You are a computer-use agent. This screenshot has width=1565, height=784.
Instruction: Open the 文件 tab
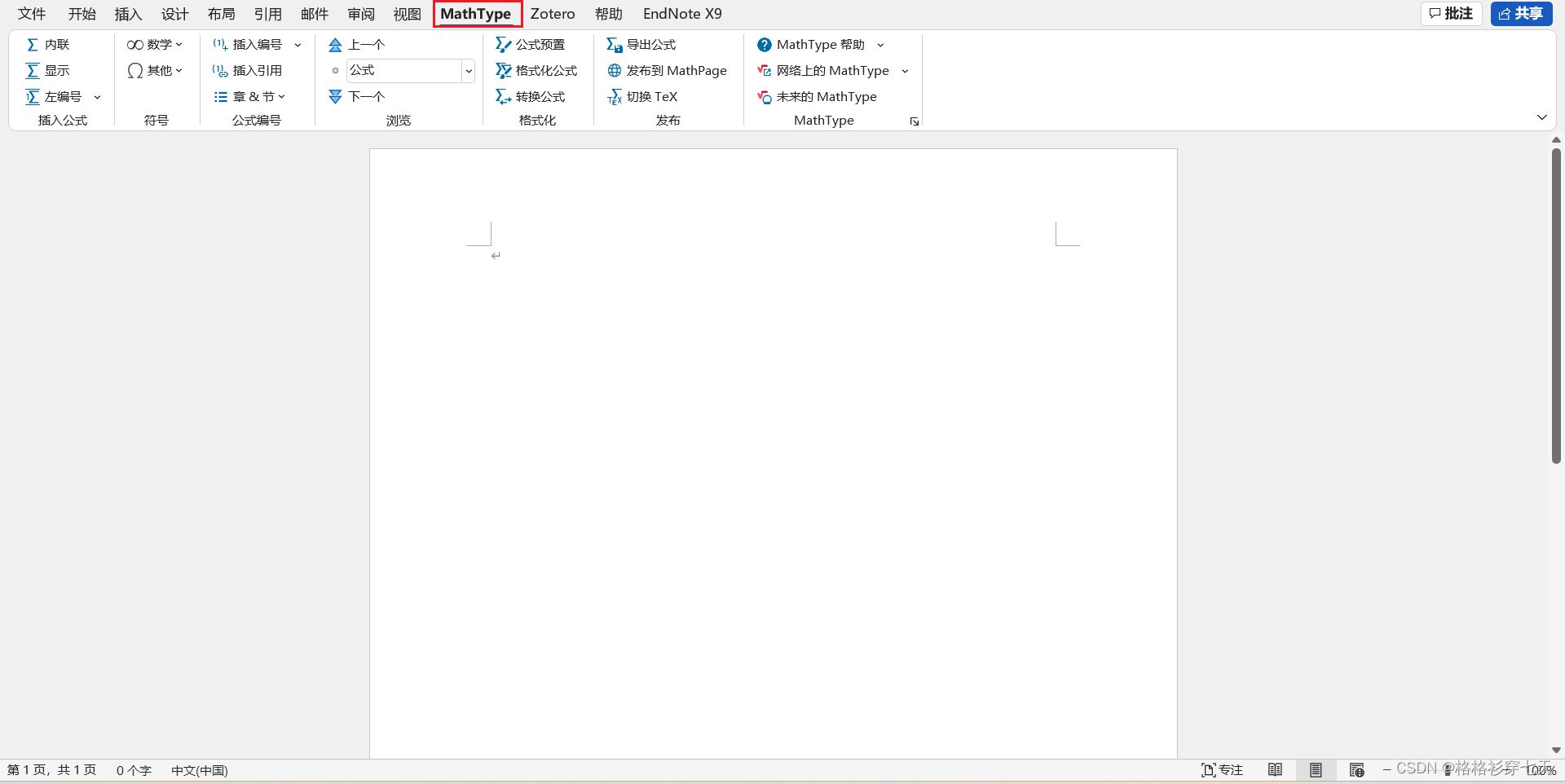[x=32, y=14]
